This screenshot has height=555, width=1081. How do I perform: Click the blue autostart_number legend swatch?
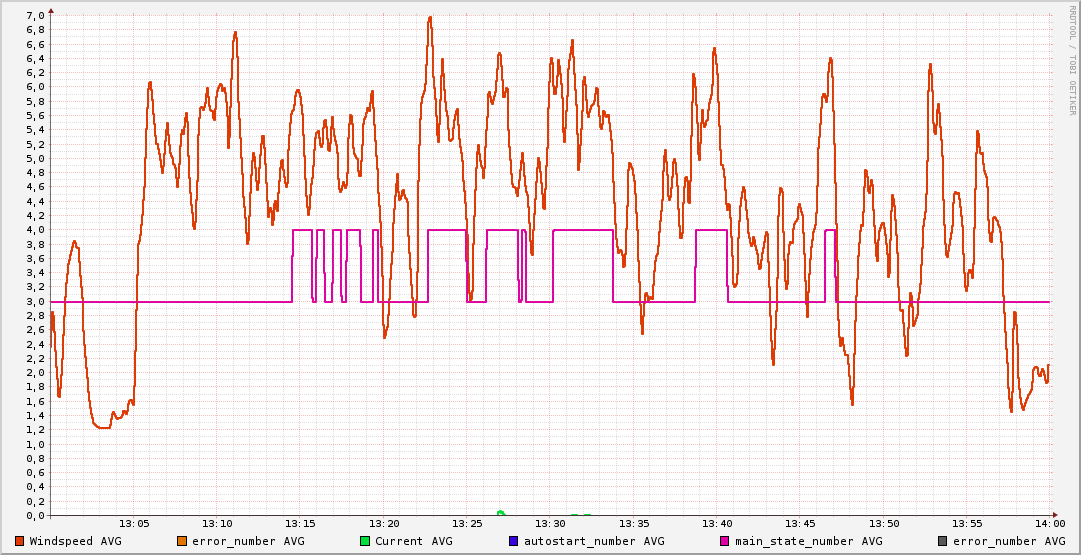coord(513,541)
